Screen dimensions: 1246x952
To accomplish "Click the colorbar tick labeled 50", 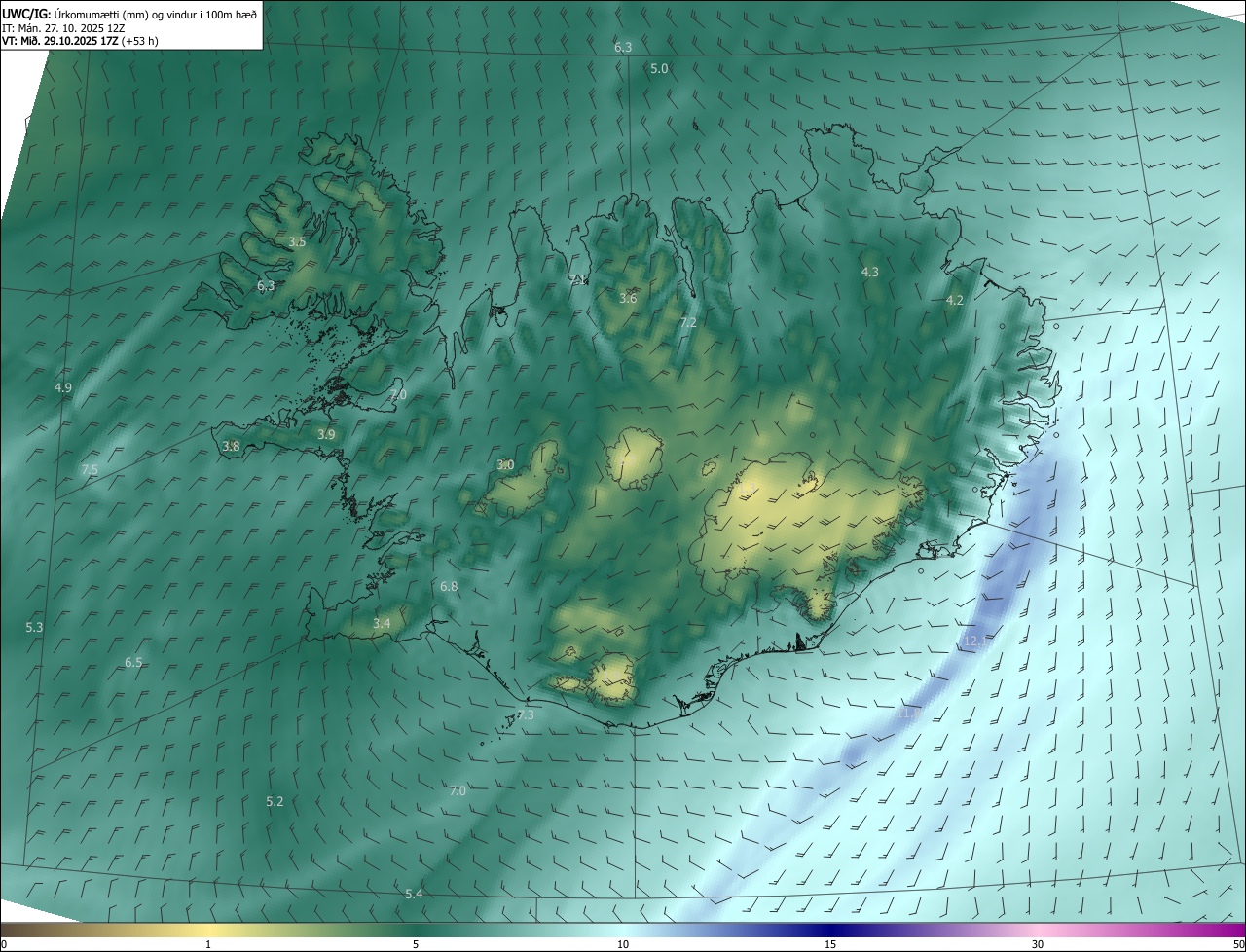I will (1238, 944).
